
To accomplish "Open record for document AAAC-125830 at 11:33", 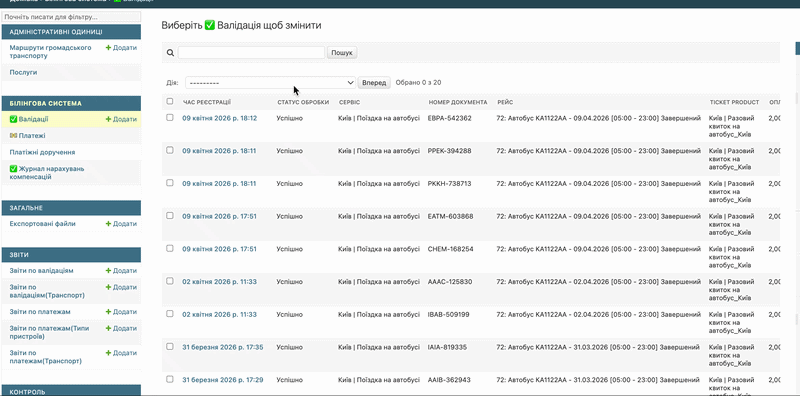I will click(219, 281).
